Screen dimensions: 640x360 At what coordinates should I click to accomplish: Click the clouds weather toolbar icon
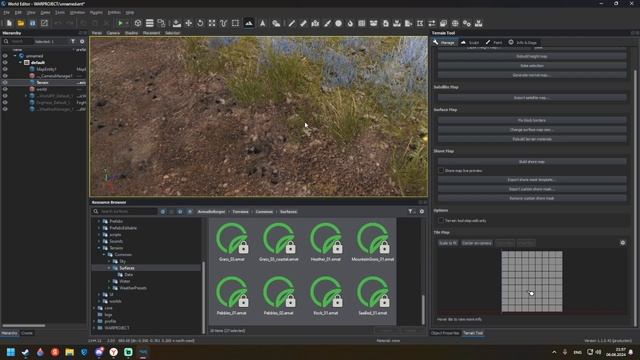click(x=276, y=23)
